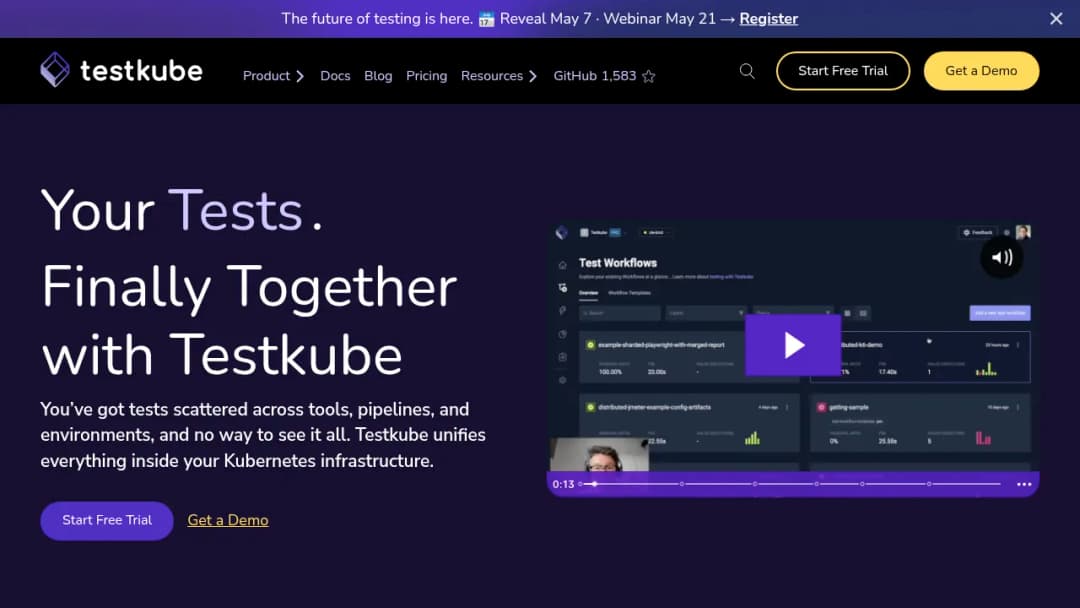Open the site search magnifier icon
This screenshot has height=608, width=1080.
coord(747,71)
